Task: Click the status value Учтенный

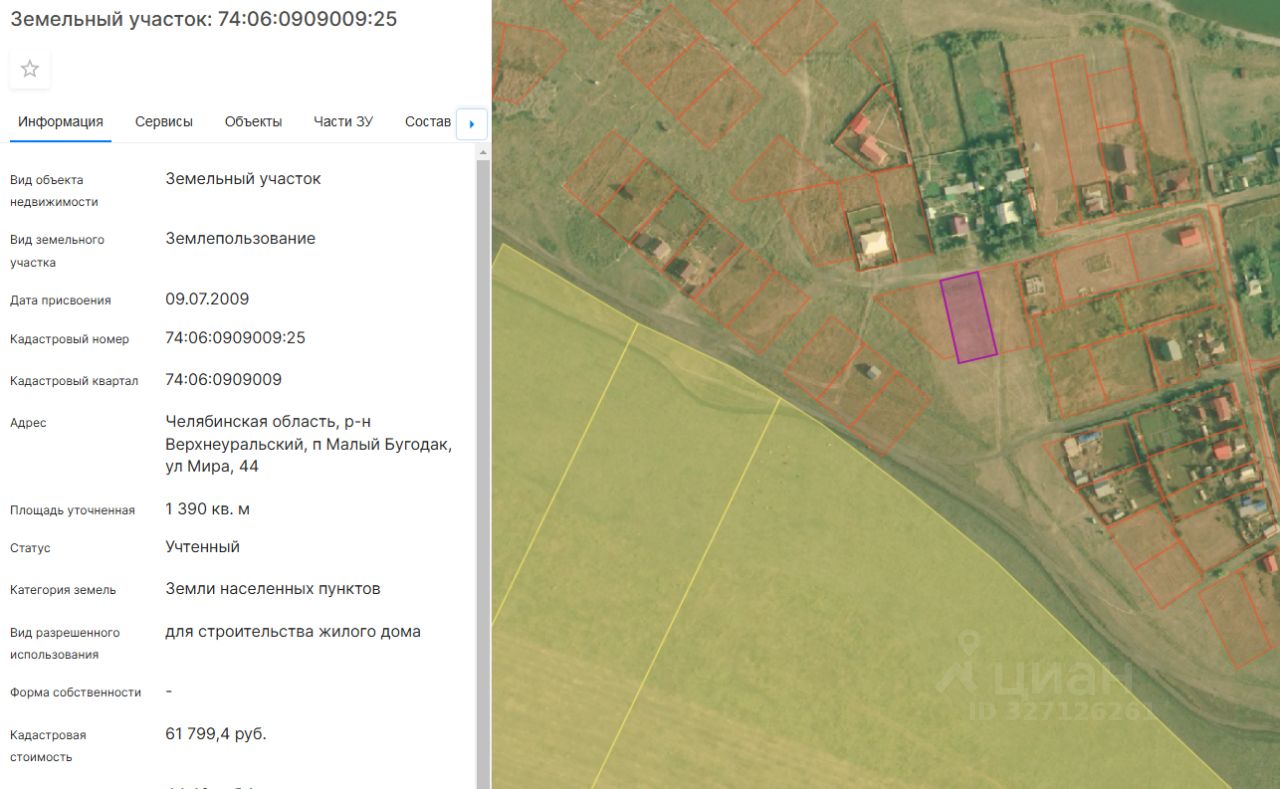Action: [x=202, y=547]
